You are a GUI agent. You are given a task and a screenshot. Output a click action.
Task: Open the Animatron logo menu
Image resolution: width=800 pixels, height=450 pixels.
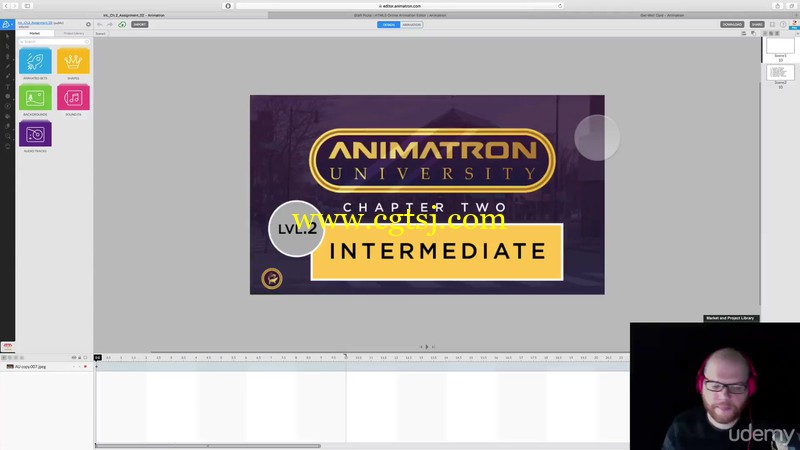click(x=6, y=24)
